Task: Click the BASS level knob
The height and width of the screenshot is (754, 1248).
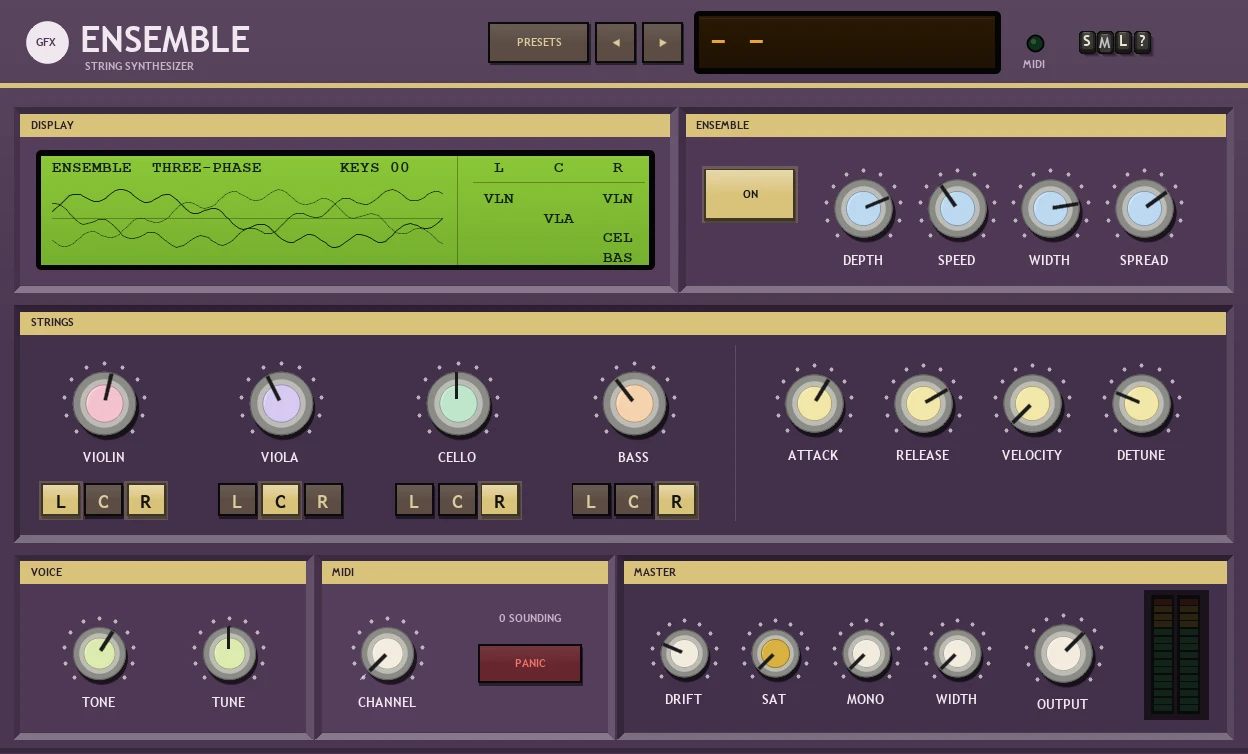Action: pyautogui.click(x=634, y=404)
